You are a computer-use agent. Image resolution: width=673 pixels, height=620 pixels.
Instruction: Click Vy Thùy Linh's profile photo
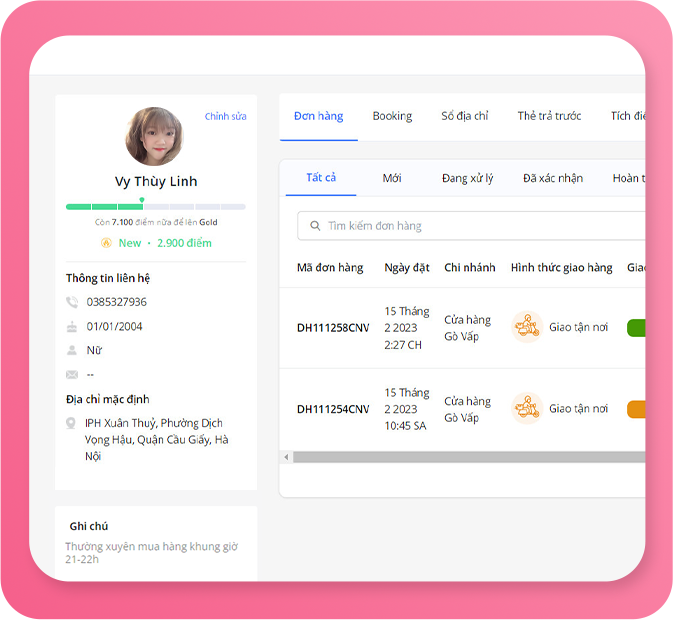155,136
